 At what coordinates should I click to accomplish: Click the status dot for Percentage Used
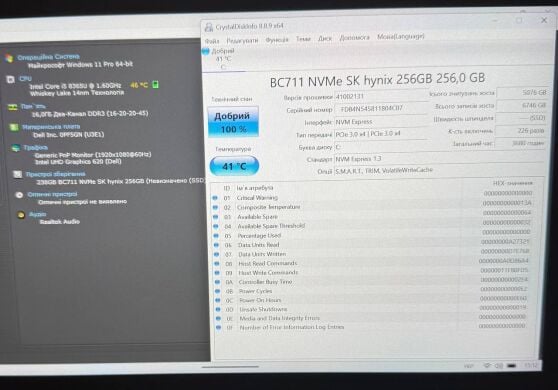coord(216,236)
